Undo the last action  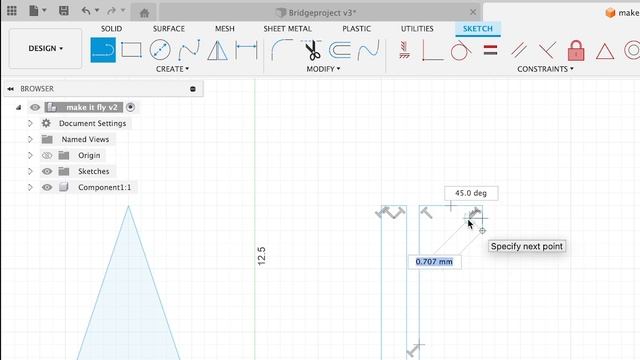(x=86, y=11)
